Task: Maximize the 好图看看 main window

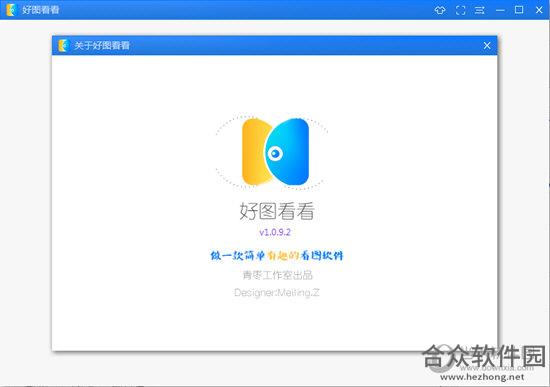Action: click(519, 9)
